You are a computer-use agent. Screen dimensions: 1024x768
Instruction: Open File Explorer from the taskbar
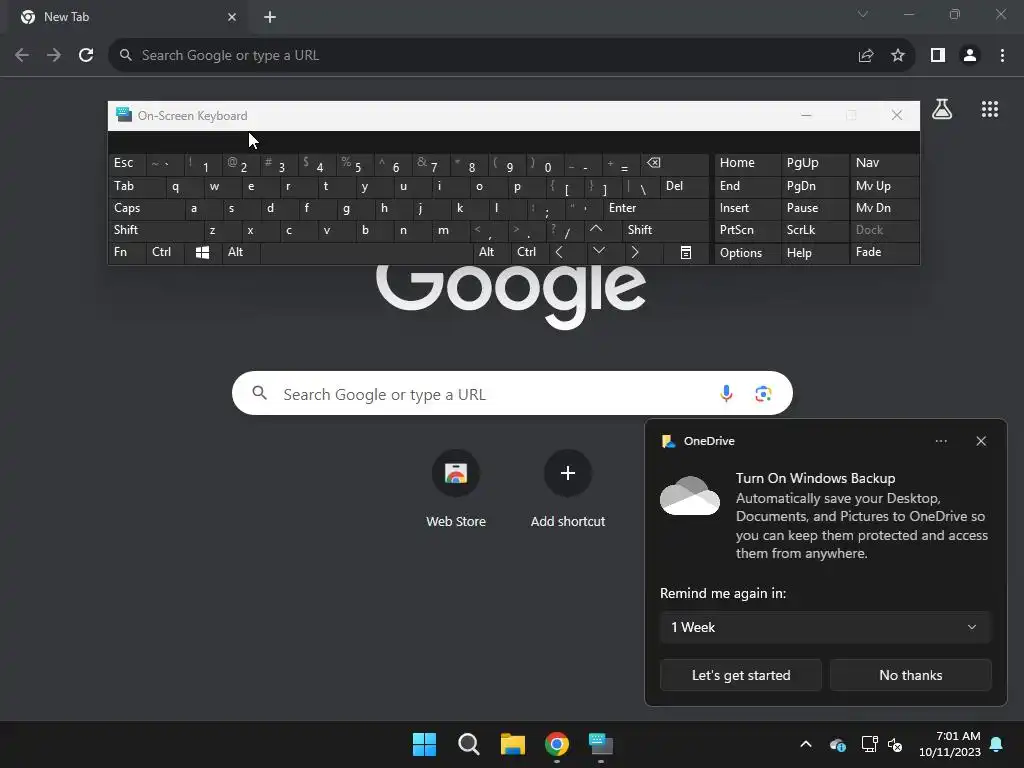pos(513,744)
